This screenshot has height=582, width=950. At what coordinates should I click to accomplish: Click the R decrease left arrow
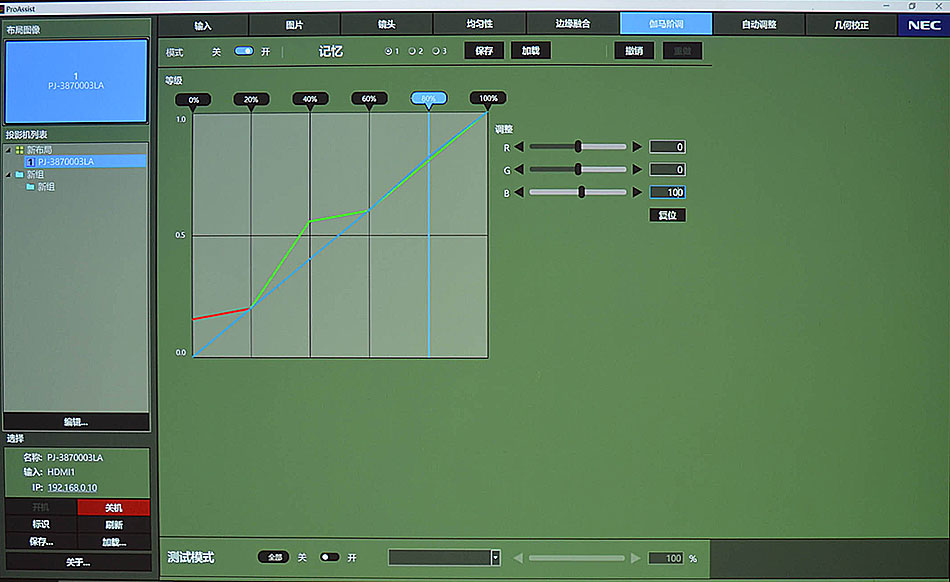(519, 147)
